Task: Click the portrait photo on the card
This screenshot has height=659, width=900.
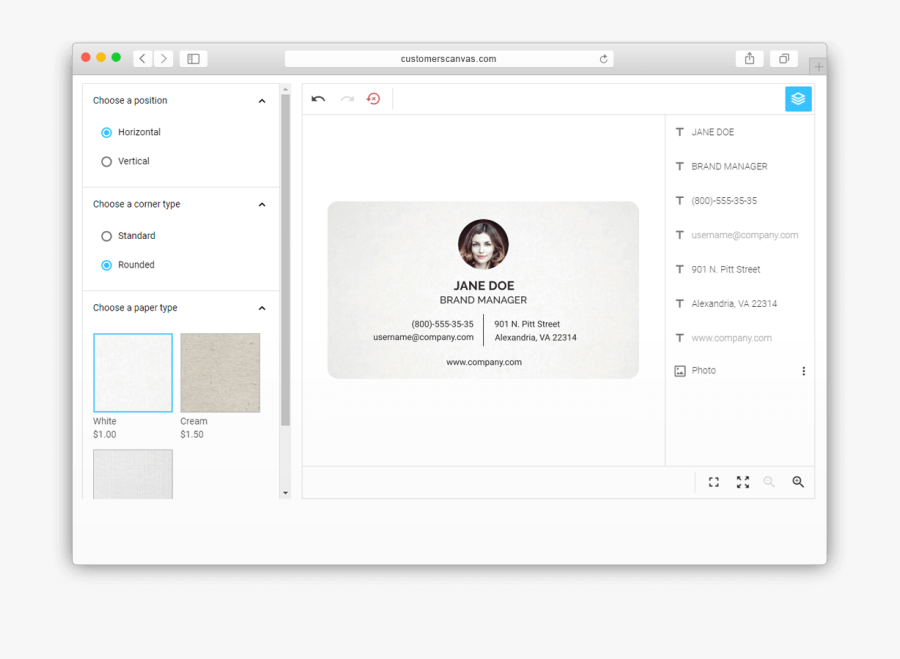Action: (483, 245)
